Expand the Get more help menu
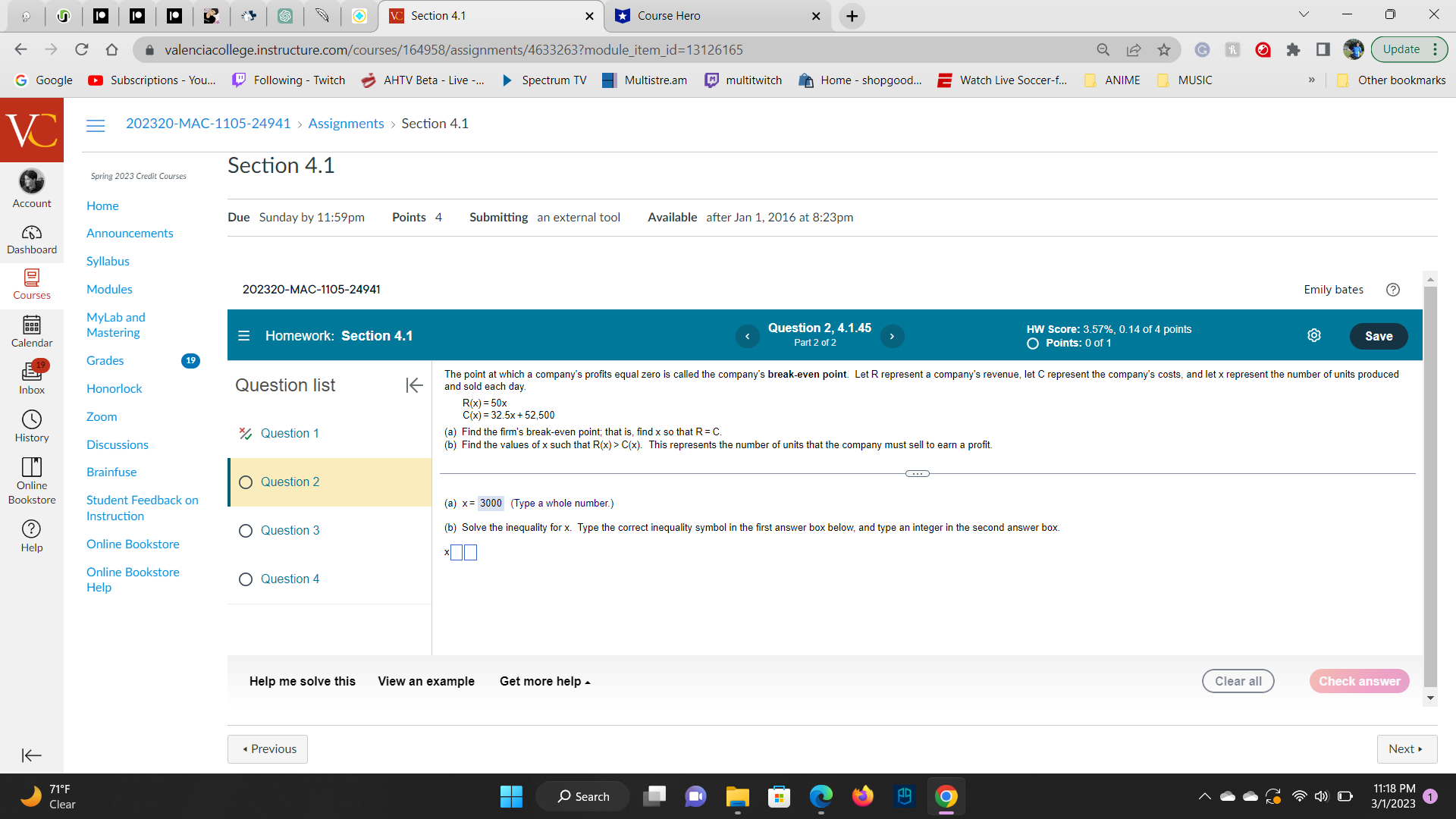 (544, 682)
